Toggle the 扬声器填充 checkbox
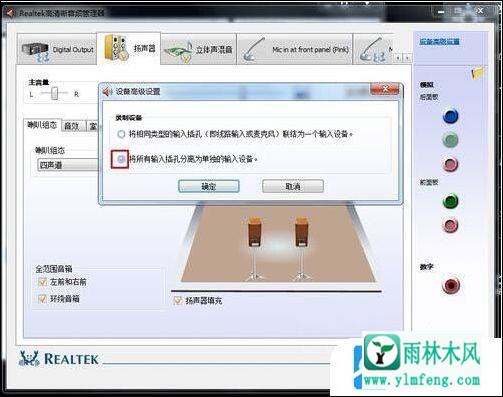Image resolution: width=503 pixels, height=397 pixels. click(178, 301)
